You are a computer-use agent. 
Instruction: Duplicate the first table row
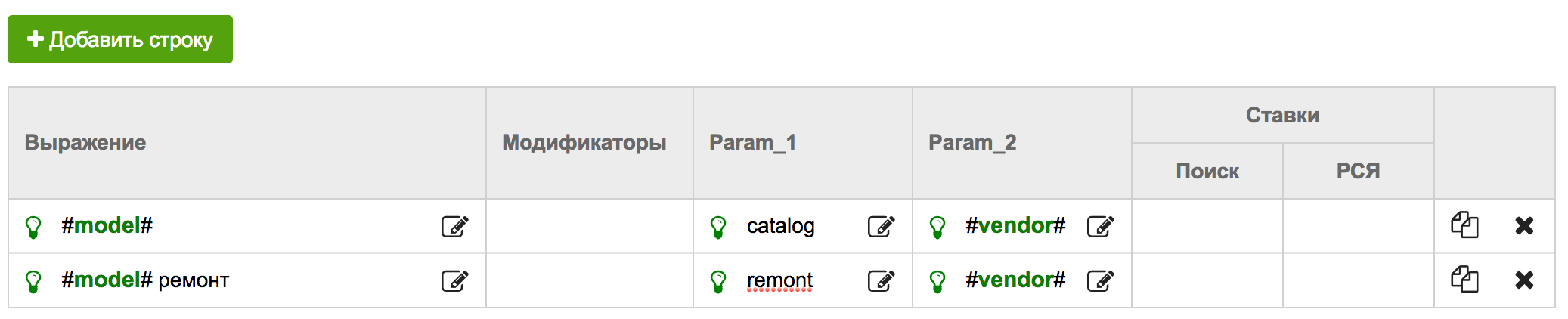tap(1464, 225)
